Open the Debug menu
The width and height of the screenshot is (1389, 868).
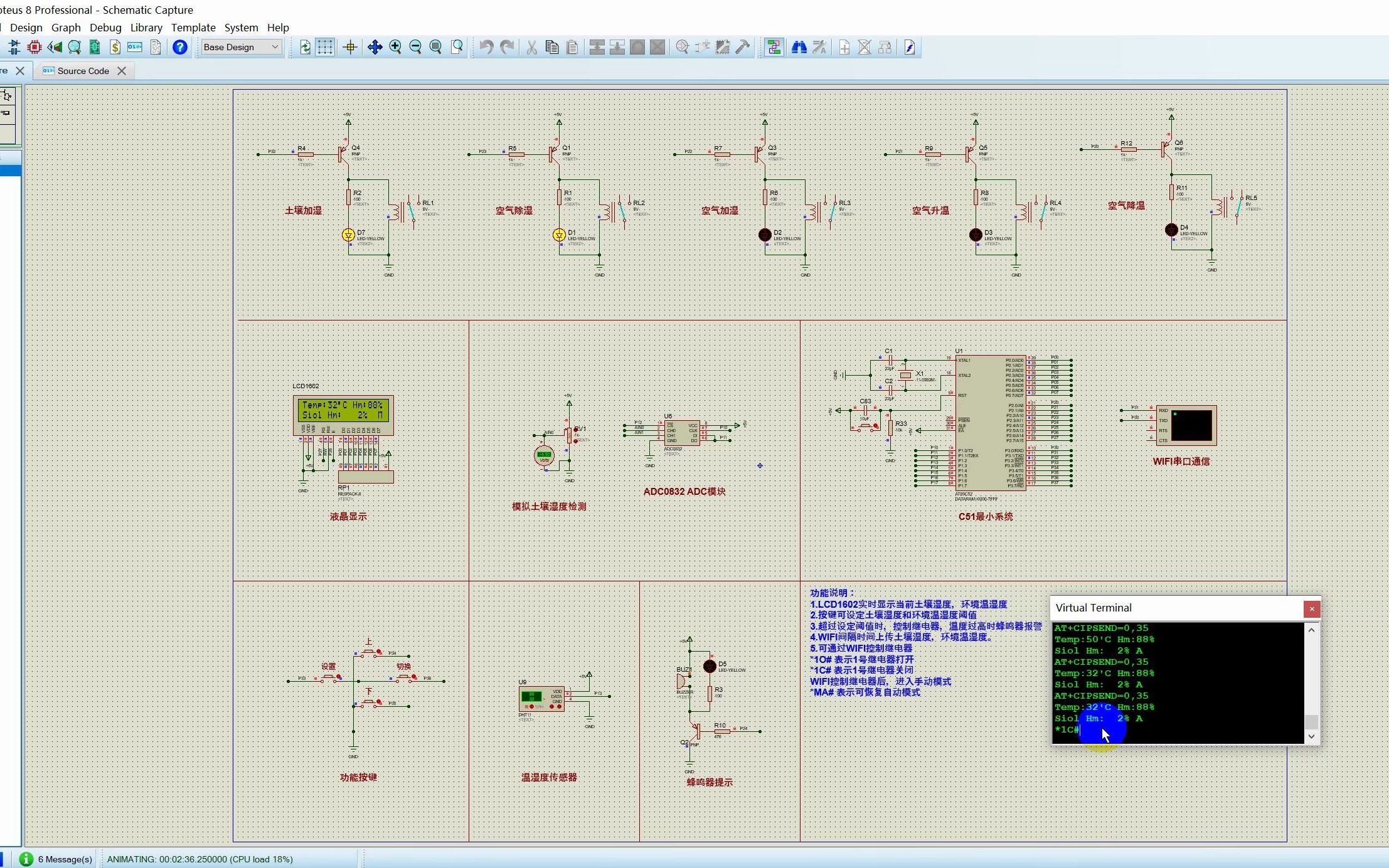pos(105,28)
